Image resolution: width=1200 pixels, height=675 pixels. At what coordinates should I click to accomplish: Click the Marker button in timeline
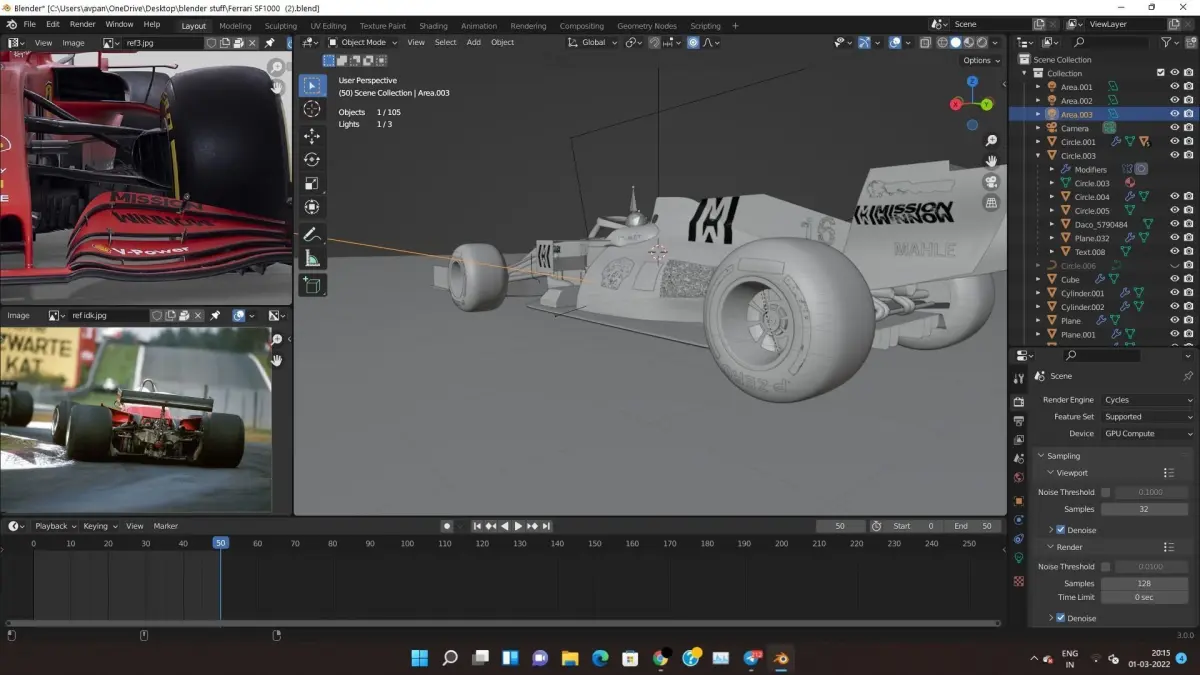click(165, 526)
